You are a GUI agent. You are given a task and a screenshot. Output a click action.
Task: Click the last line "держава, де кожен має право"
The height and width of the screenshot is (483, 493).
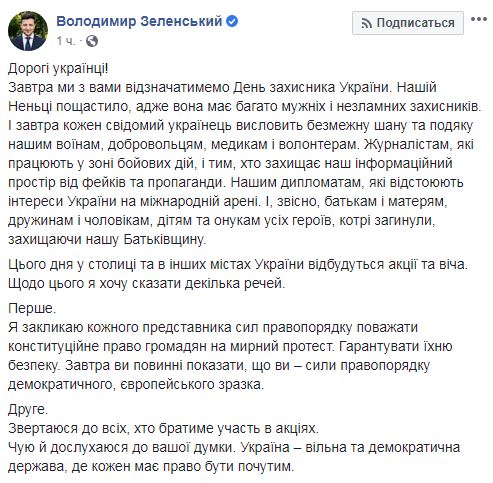[x=151, y=466]
